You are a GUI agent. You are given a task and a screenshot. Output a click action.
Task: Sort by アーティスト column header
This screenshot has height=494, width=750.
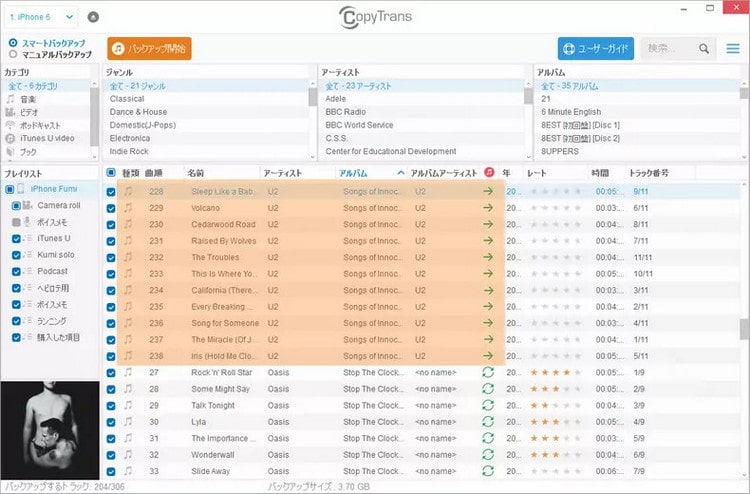[282, 173]
